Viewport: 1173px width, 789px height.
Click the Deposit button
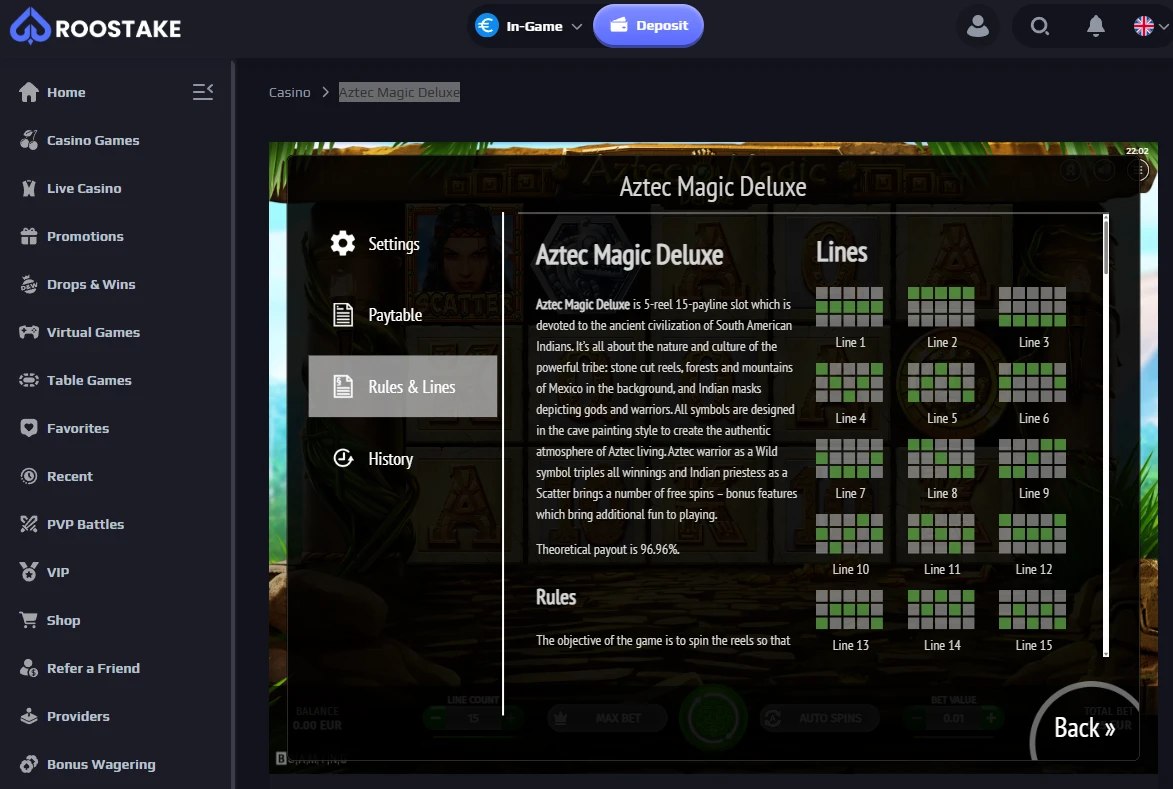649,25
